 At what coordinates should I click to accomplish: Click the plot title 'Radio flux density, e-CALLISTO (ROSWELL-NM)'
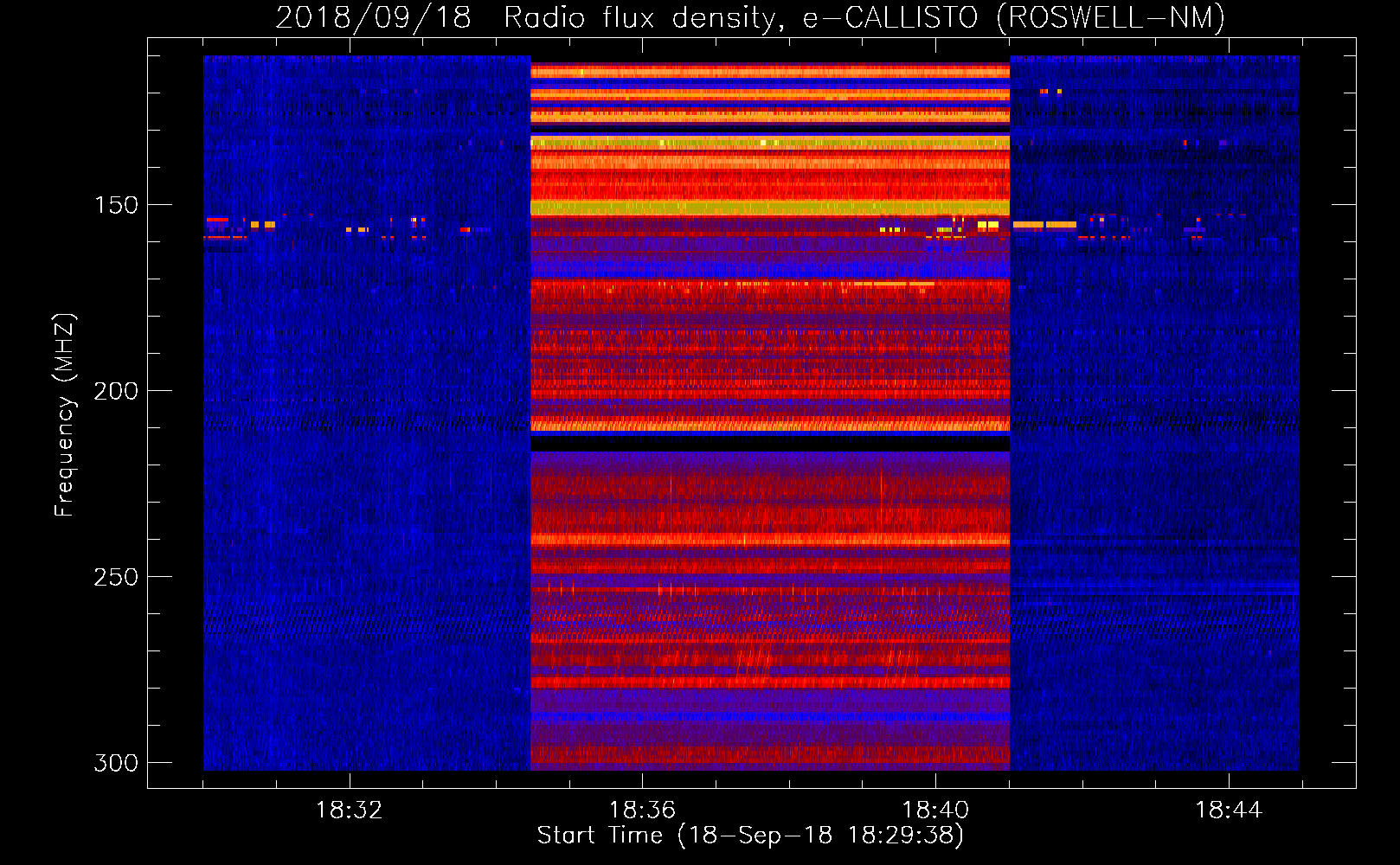(864, 17)
